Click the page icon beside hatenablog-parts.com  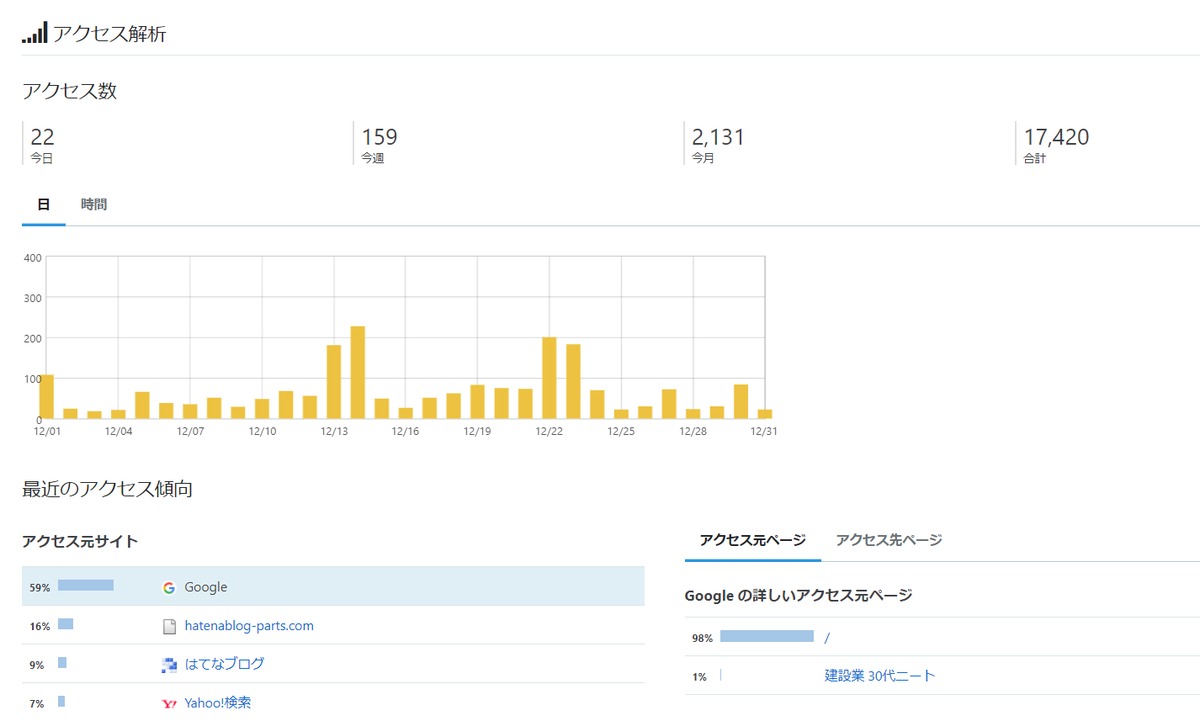pyautogui.click(x=169, y=627)
